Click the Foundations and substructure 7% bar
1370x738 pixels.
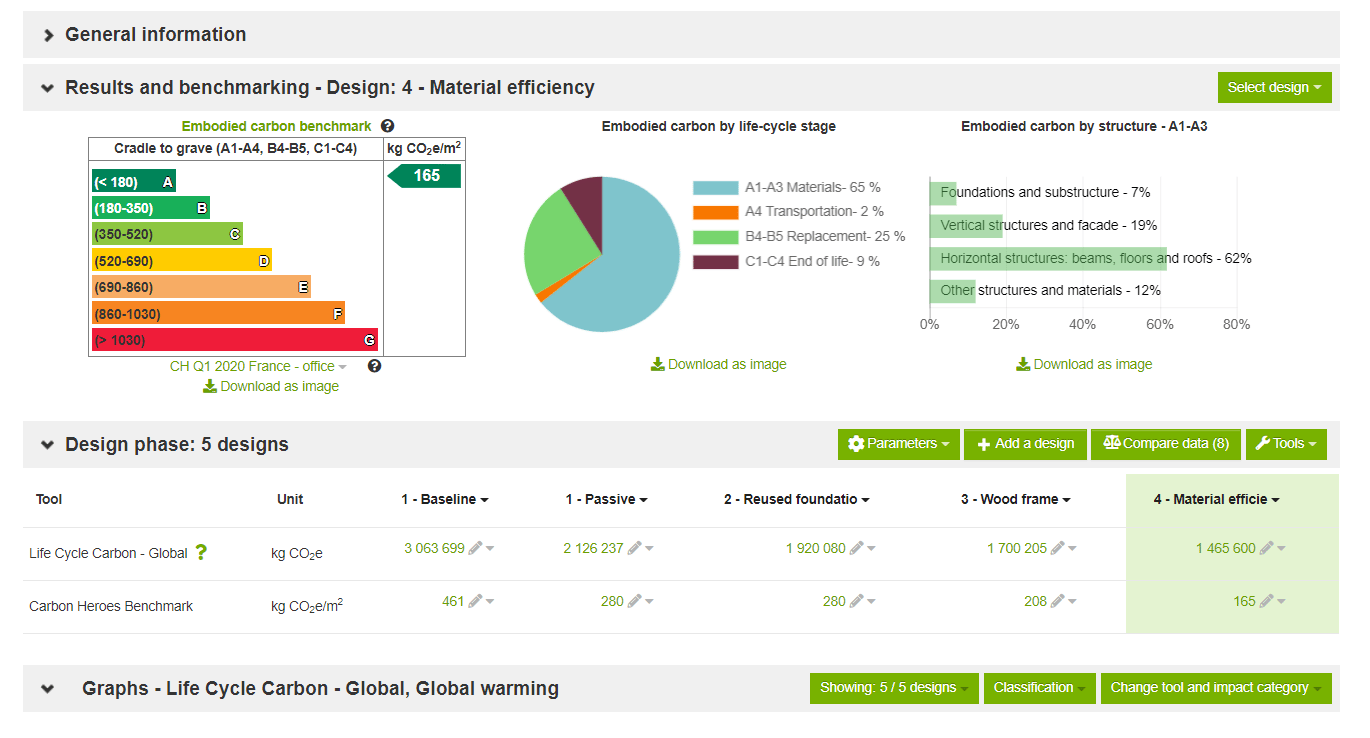click(943, 192)
